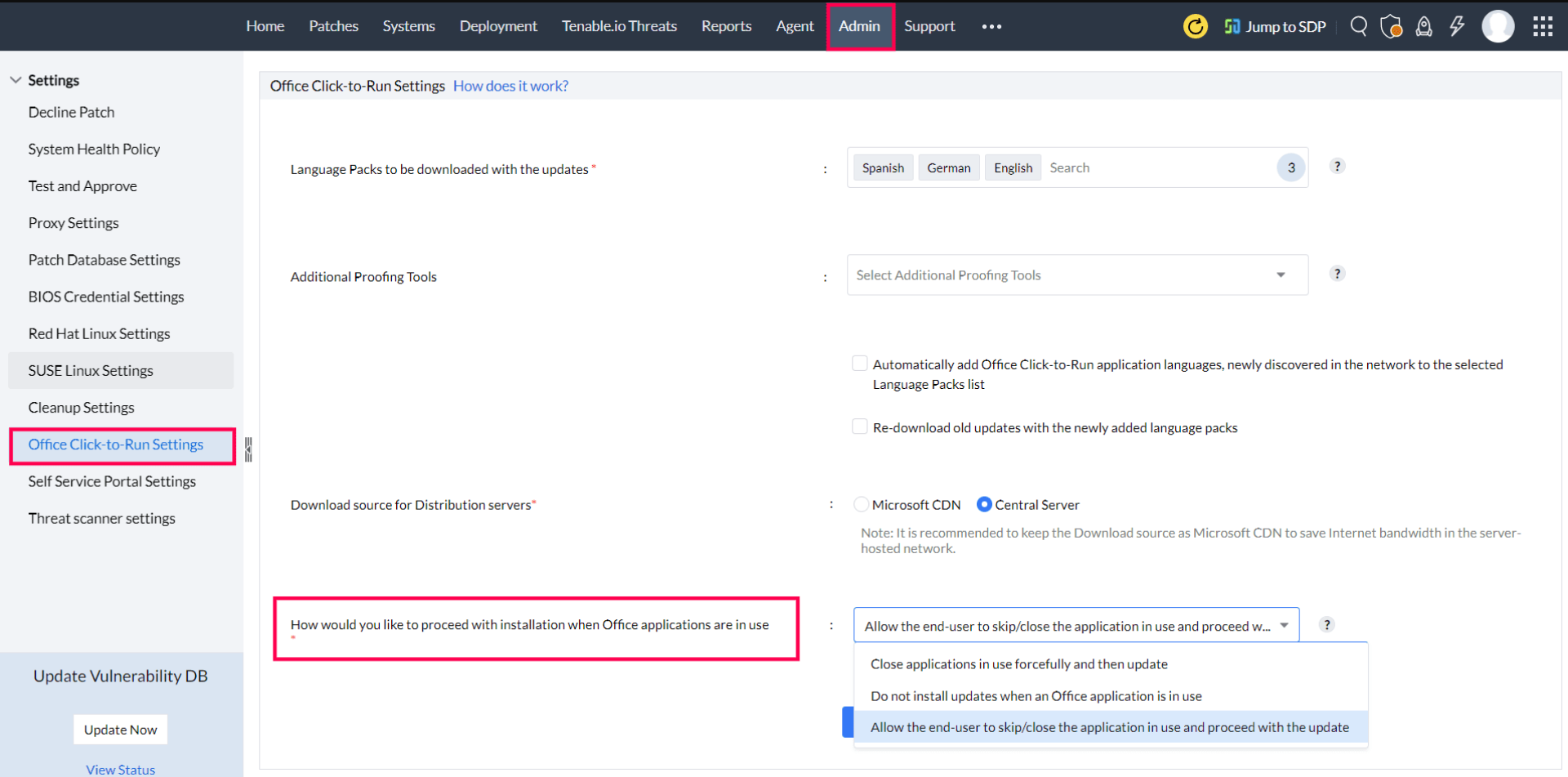Open Cleanup Settings in sidebar
1568x777 pixels.
coord(81,407)
